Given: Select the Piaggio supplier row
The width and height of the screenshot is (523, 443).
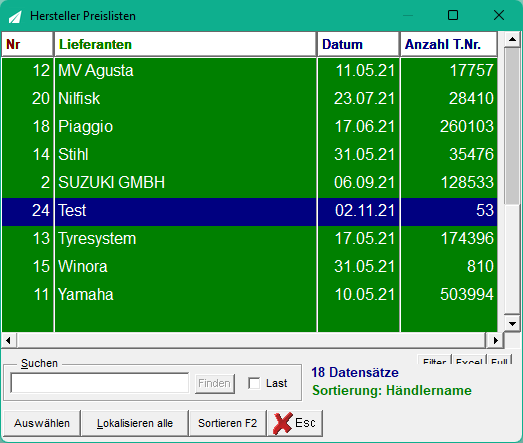Looking at the screenshot, I should tap(249, 126).
